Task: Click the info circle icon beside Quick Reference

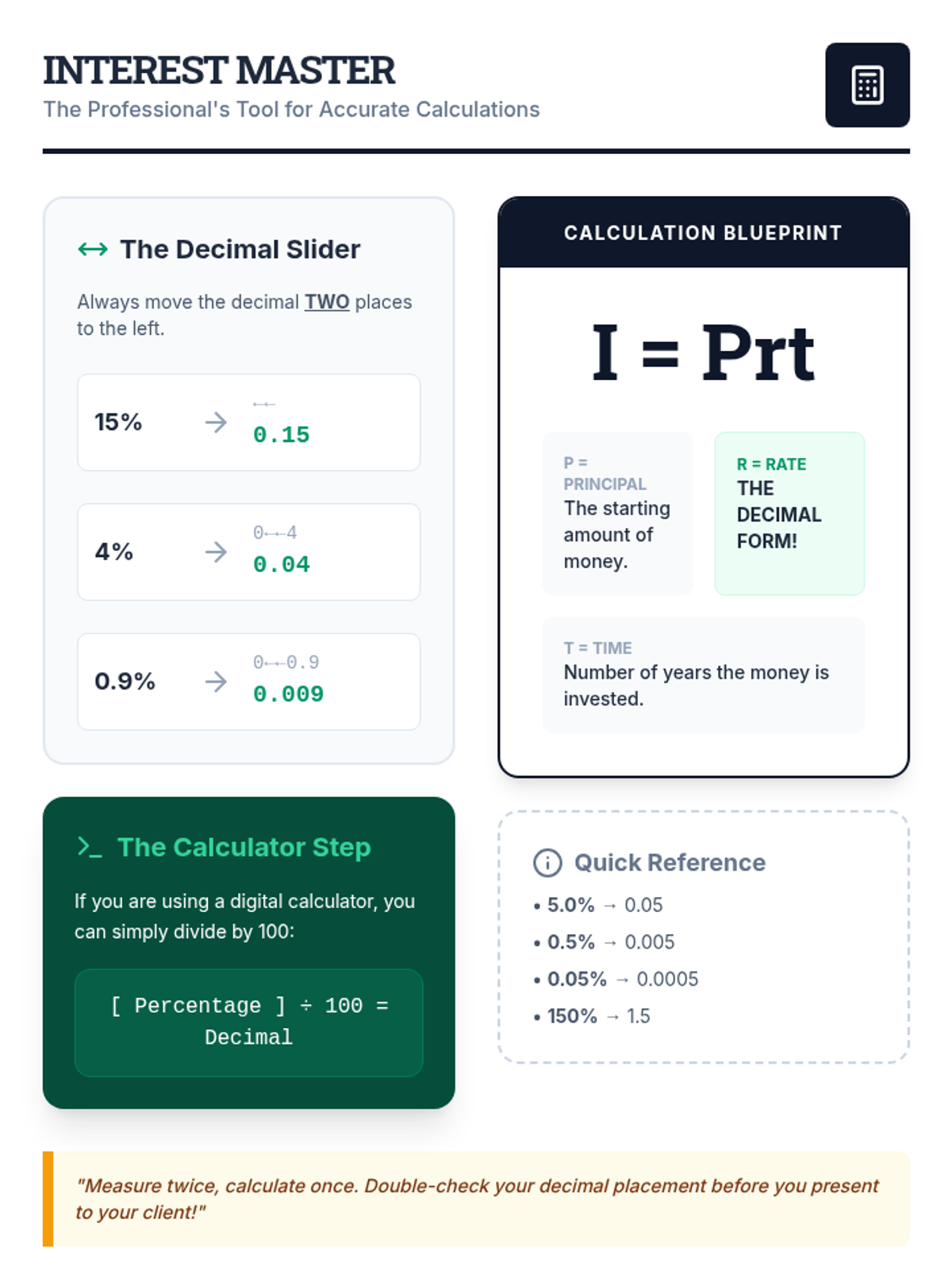Action: [x=547, y=863]
